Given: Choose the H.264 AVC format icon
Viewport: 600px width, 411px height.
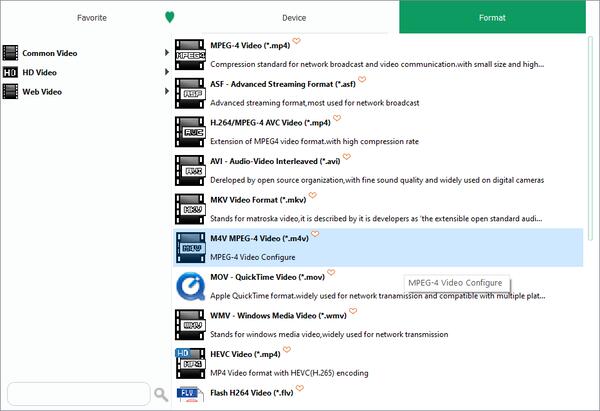Looking at the screenshot, I should 190,132.
